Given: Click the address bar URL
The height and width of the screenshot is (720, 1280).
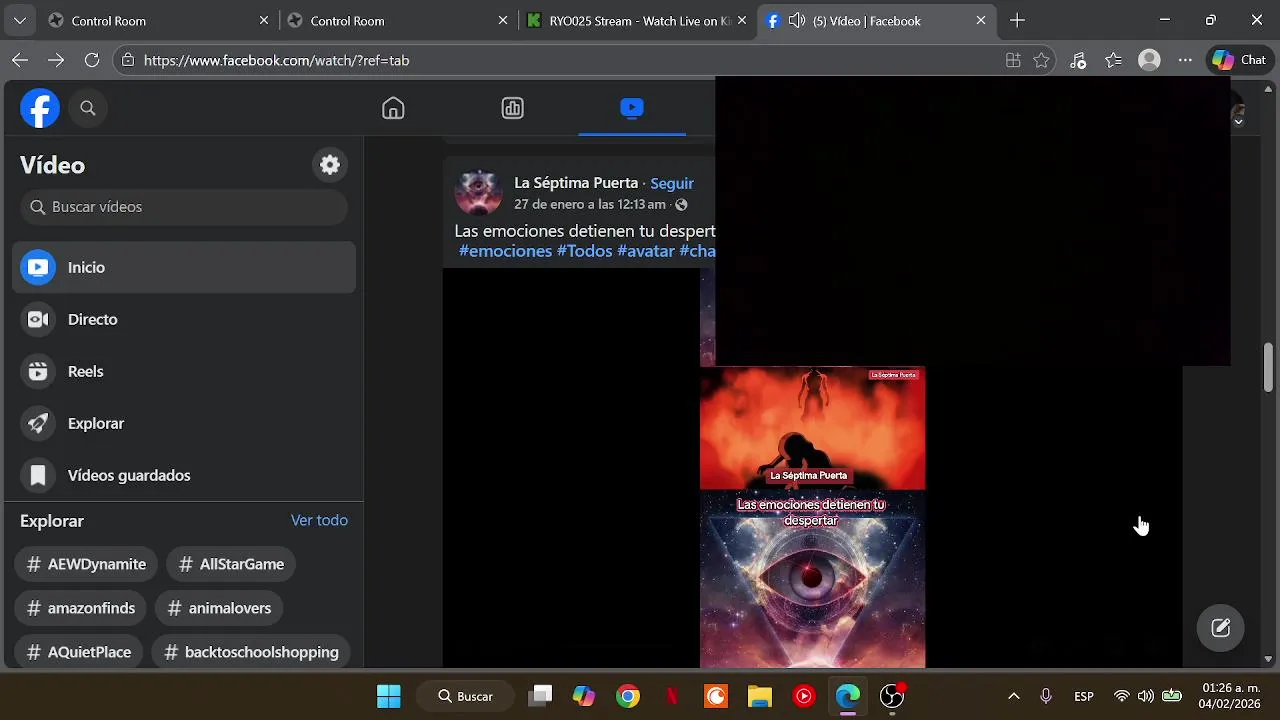Looking at the screenshot, I should pyautogui.click(x=276, y=60).
